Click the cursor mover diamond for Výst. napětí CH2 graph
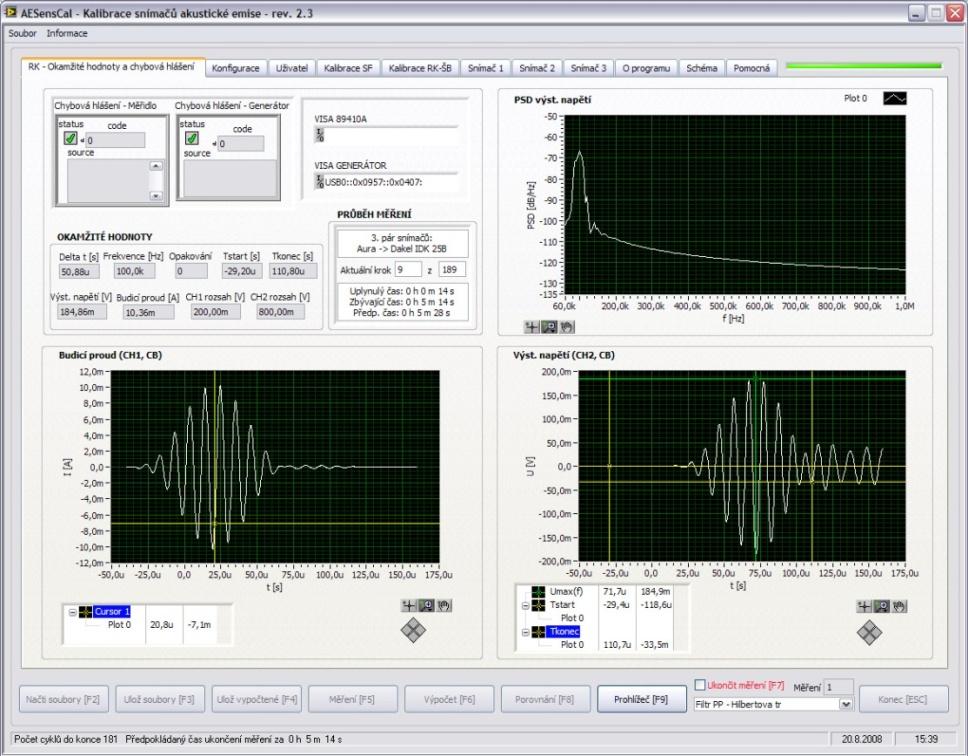The width and height of the screenshot is (968, 756). [x=869, y=633]
